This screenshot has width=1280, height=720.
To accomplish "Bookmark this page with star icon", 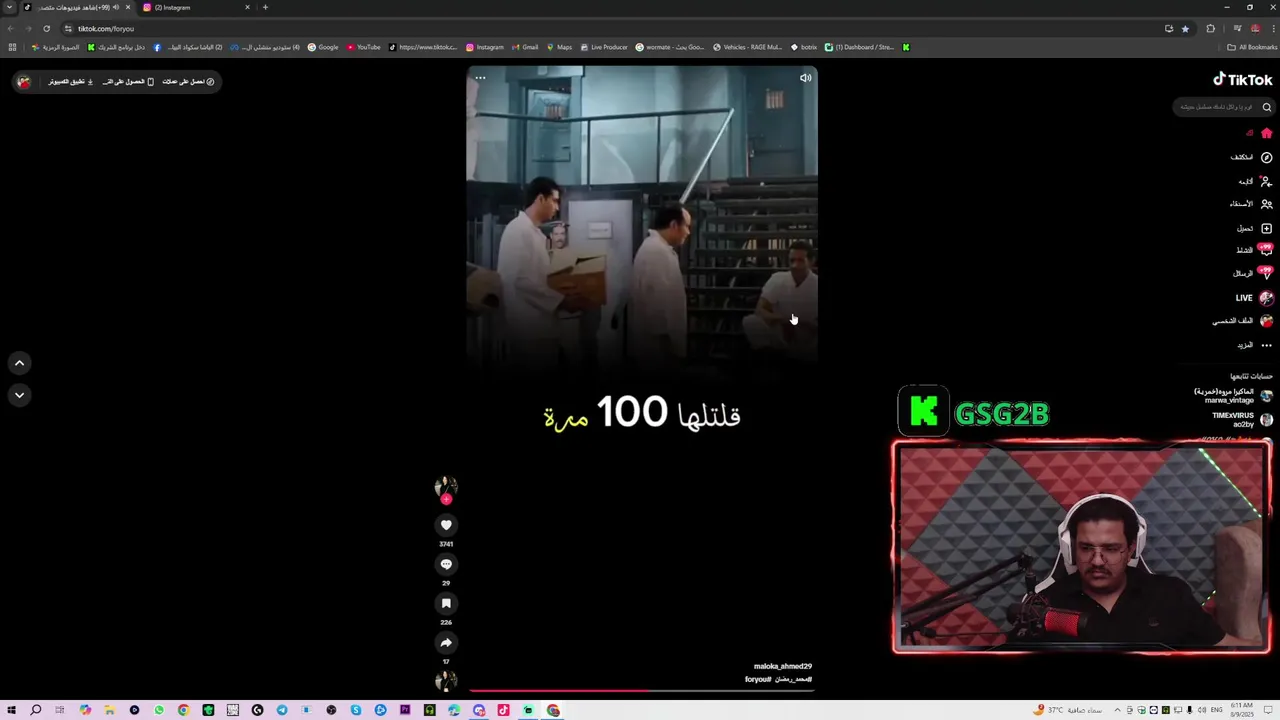I will pos(1186,29).
